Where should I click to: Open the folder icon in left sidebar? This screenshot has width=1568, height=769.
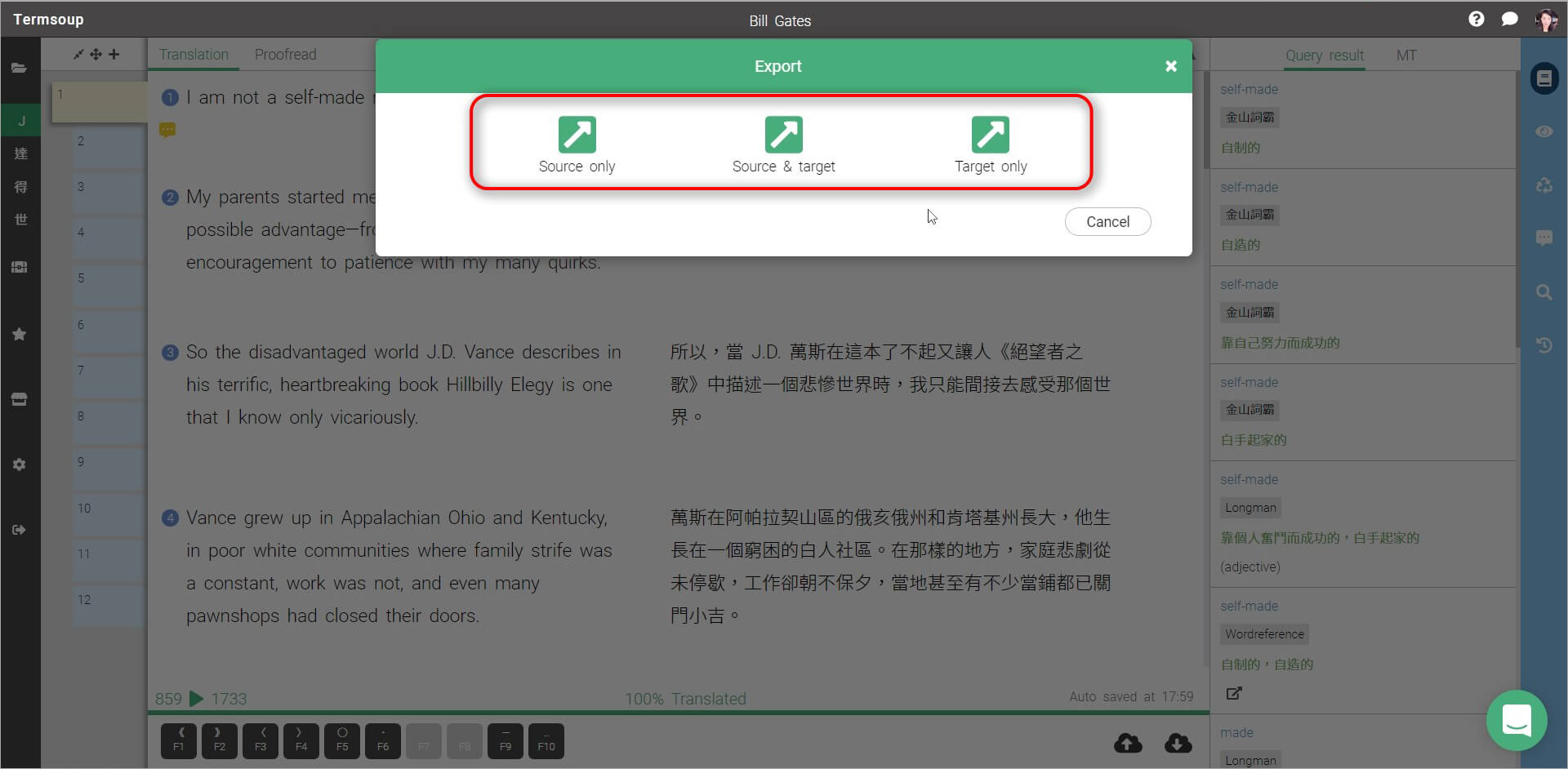20,68
